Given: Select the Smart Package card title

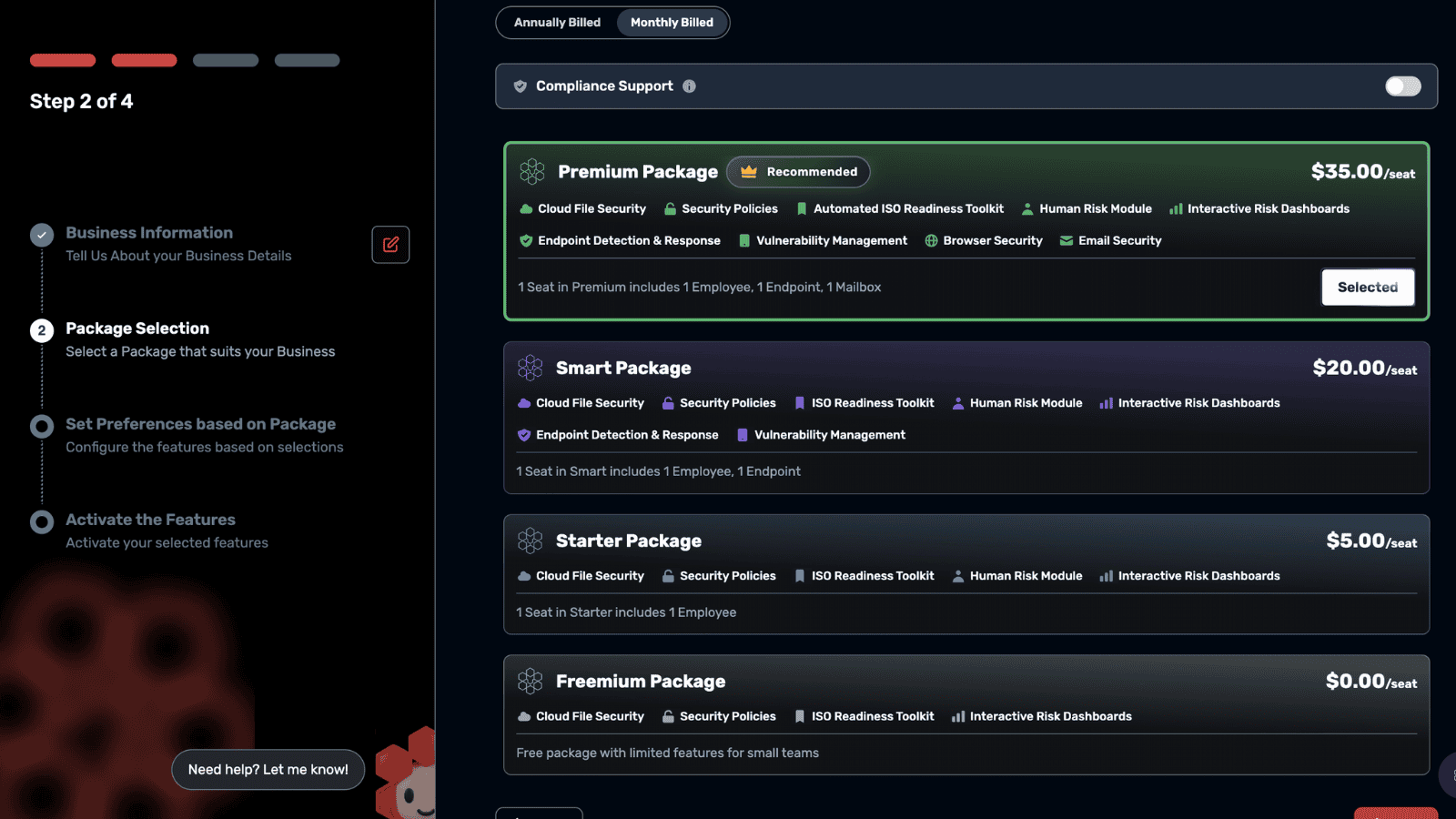Looking at the screenshot, I should pos(623,368).
